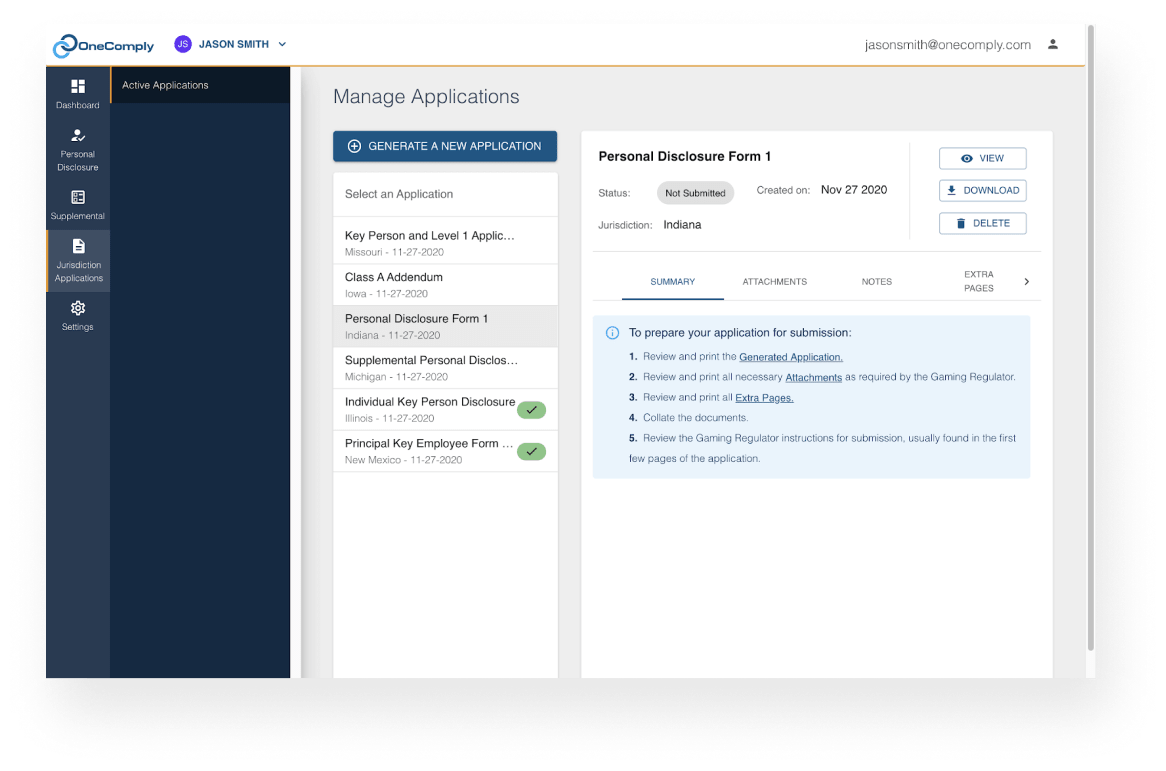Open the Dashboard panel from sidebar
This screenshot has height=771, width=1166.
pos(77,94)
